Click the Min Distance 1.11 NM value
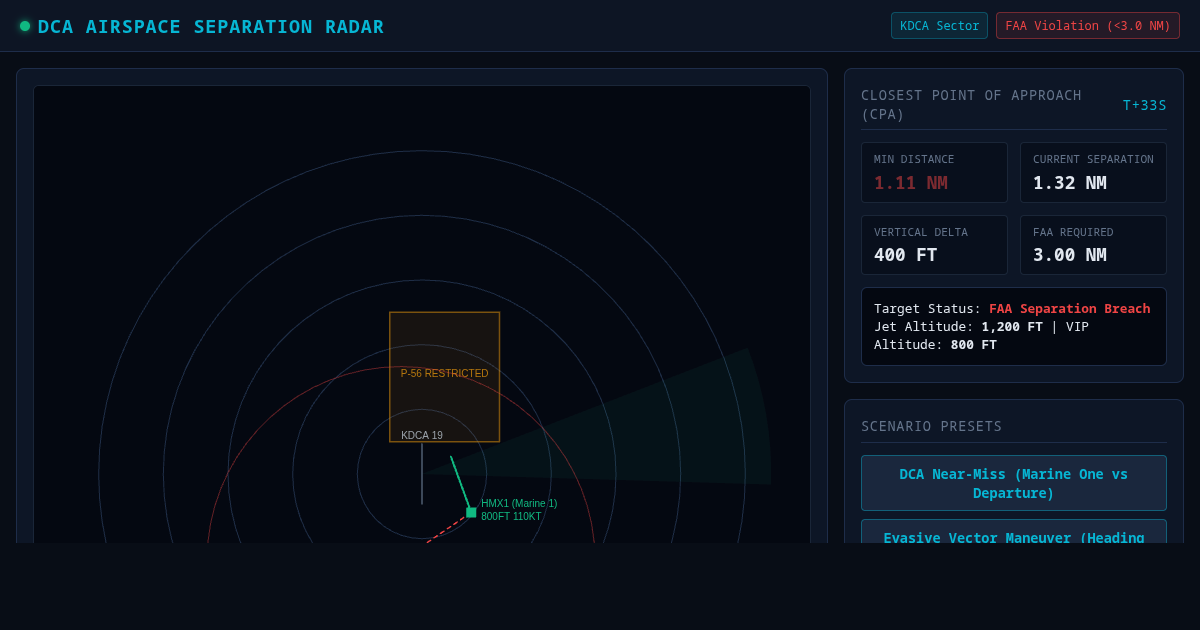Image resolution: width=1200 pixels, height=630 pixels. click(910, 183)
